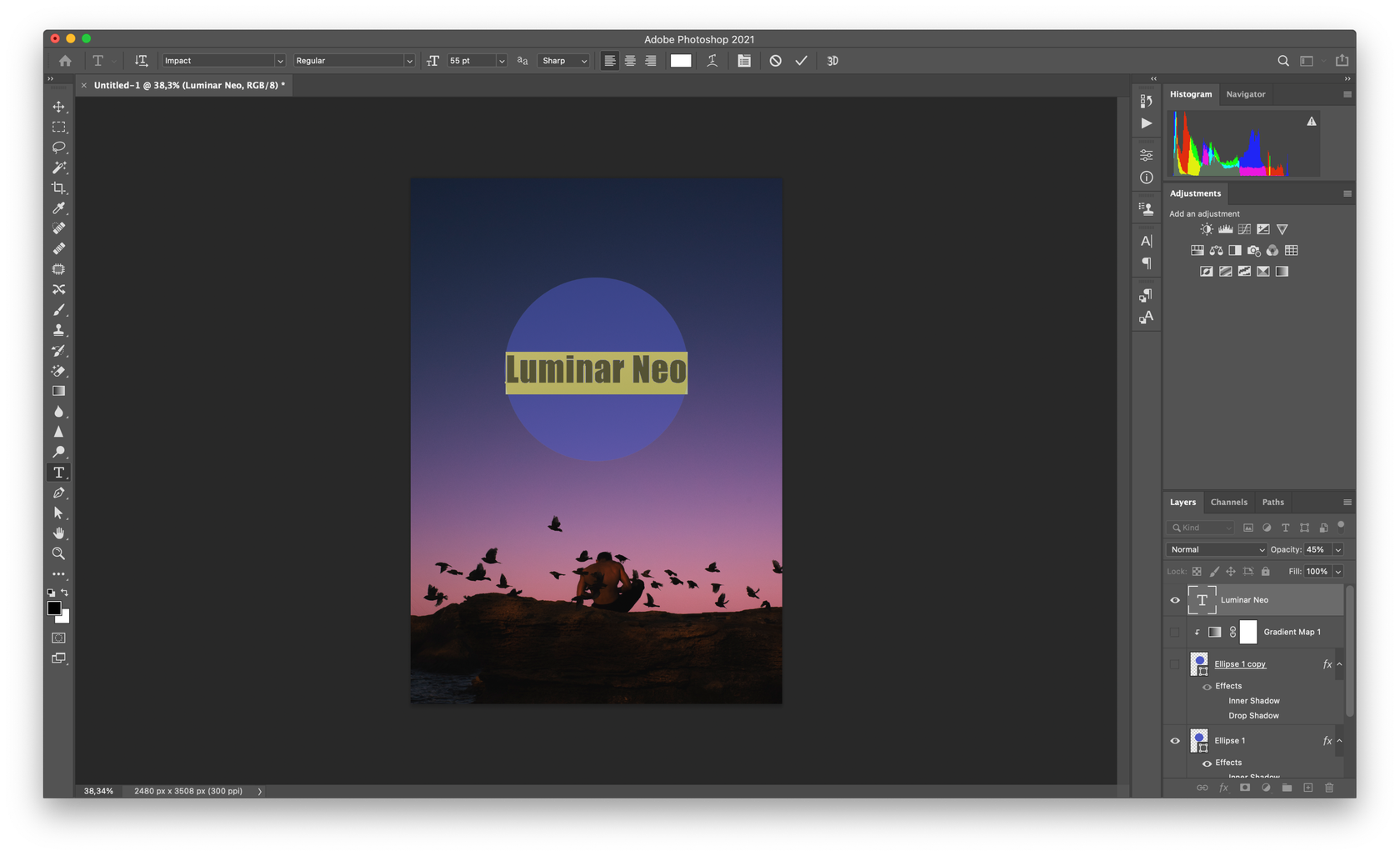
Task: Select the Eyedropper tool
Action: pyautogui.click(x=58, y=208)
